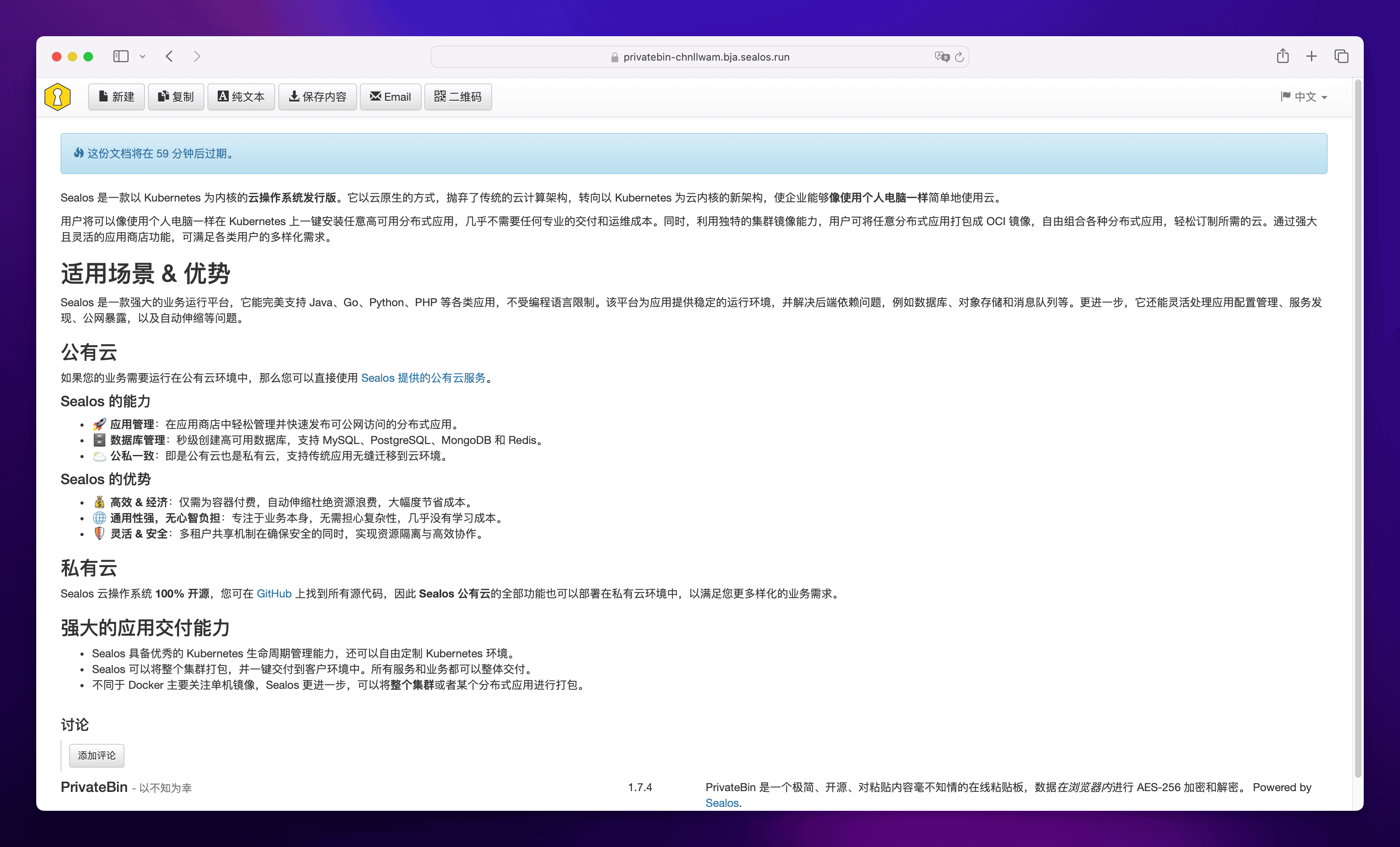Screen dimensions: 1400x847
Task: Open the 中文 language dropdown
Action: [x=1304, y=97]
